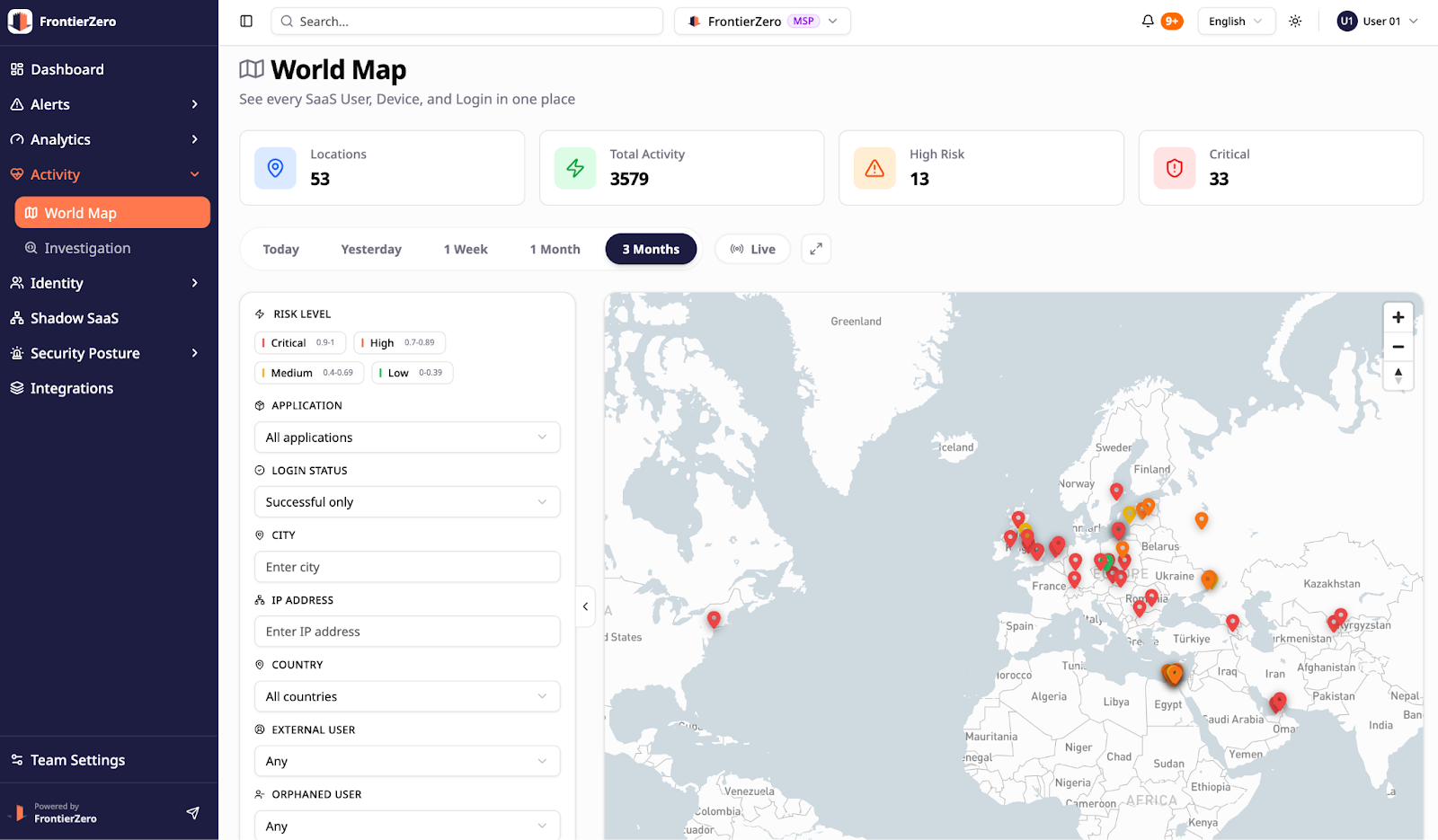Open Team Settings

pyautogui.click(x=77, y=760)
